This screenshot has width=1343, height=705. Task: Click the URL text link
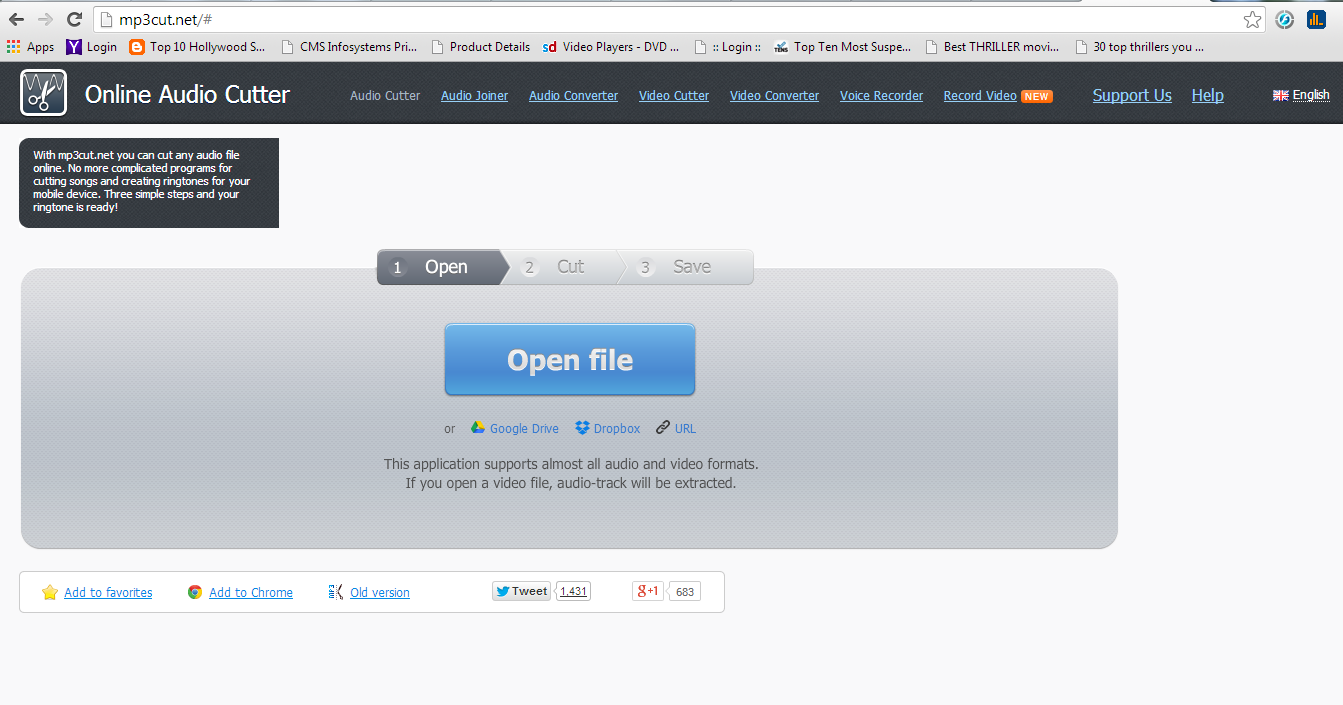click(x=685, y=429)
